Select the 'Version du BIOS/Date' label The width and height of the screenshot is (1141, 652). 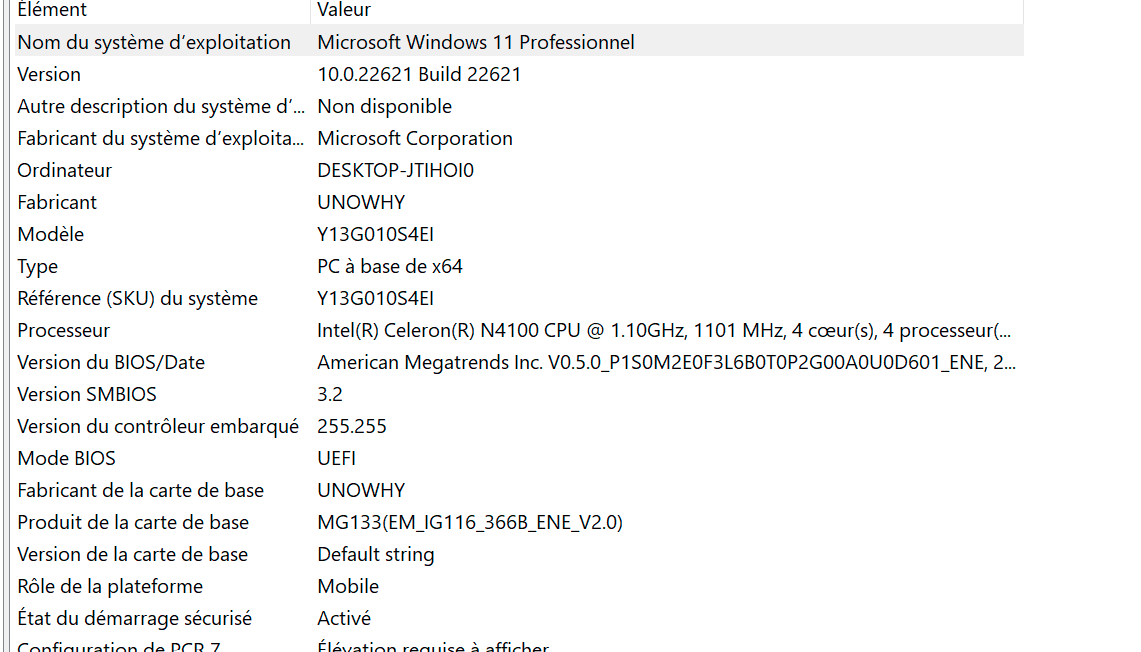[x=111, y=362]
